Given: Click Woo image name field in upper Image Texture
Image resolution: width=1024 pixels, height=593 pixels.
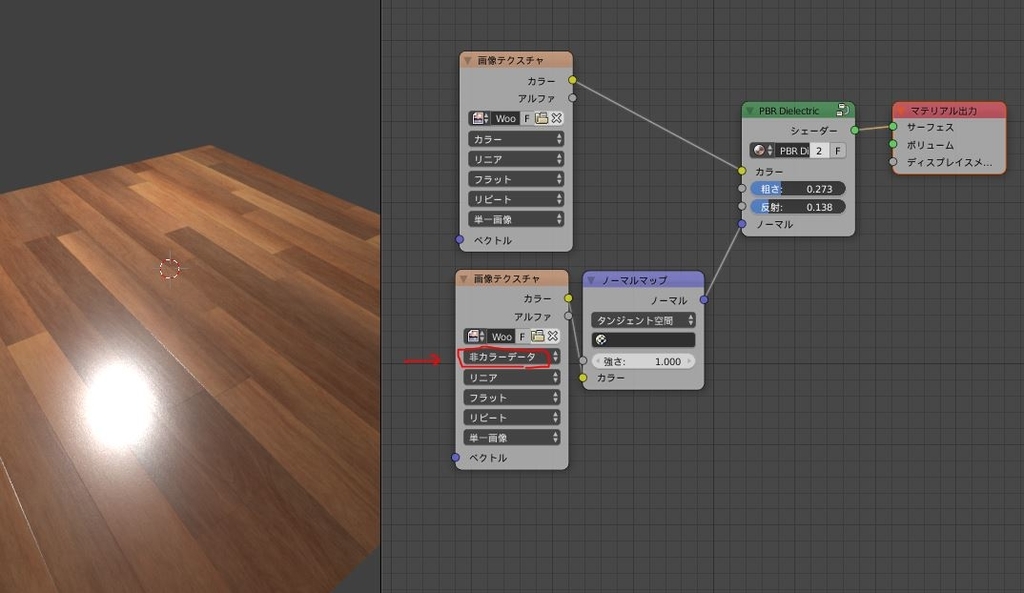Looking at the screenshot, I should 505,118.
